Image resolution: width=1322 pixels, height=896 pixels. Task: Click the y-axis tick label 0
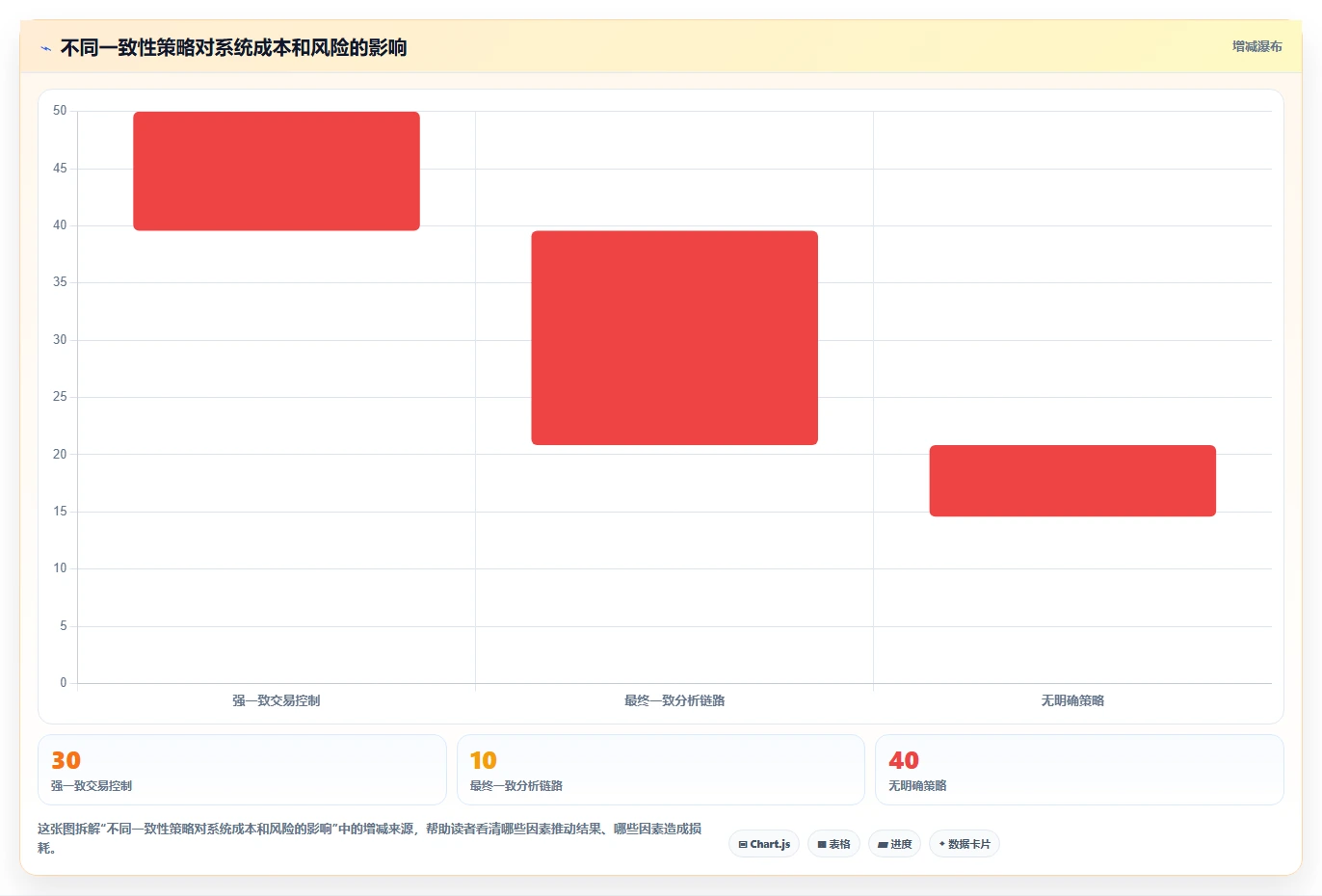pyautogui.click(x=64, y=683)
